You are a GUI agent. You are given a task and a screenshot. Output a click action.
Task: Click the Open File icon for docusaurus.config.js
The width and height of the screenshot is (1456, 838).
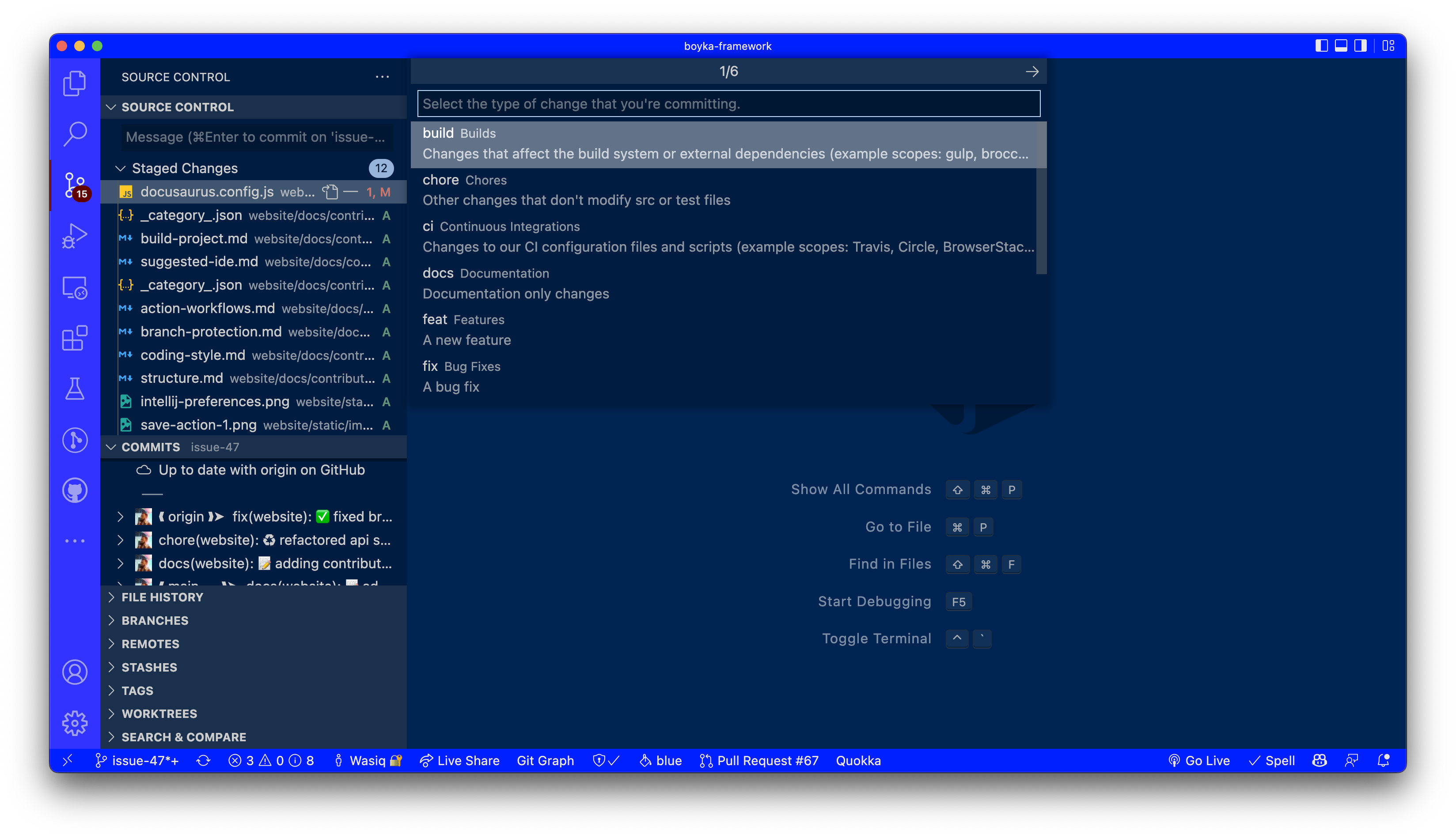tap(330, 192)
